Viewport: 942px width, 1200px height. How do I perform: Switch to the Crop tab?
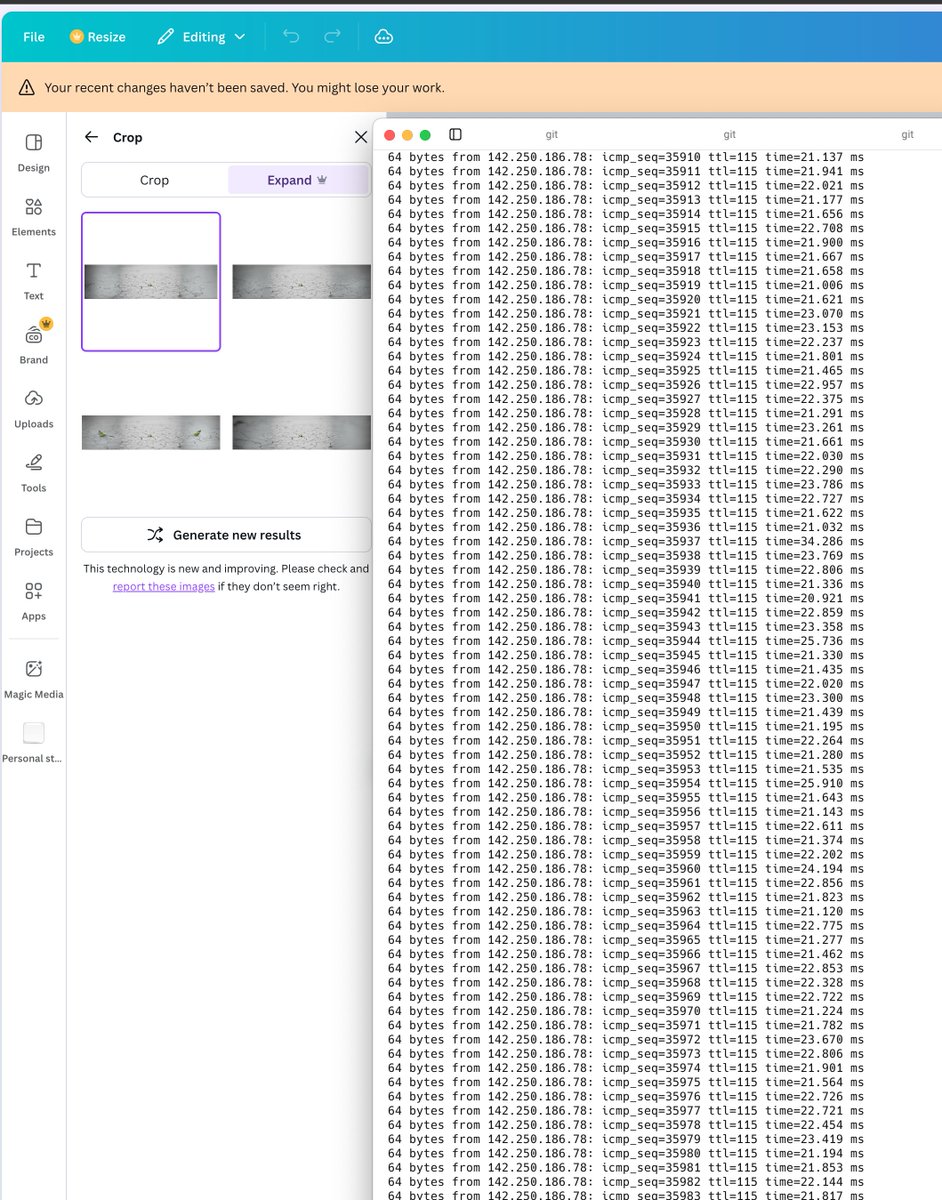coord(154,180)
